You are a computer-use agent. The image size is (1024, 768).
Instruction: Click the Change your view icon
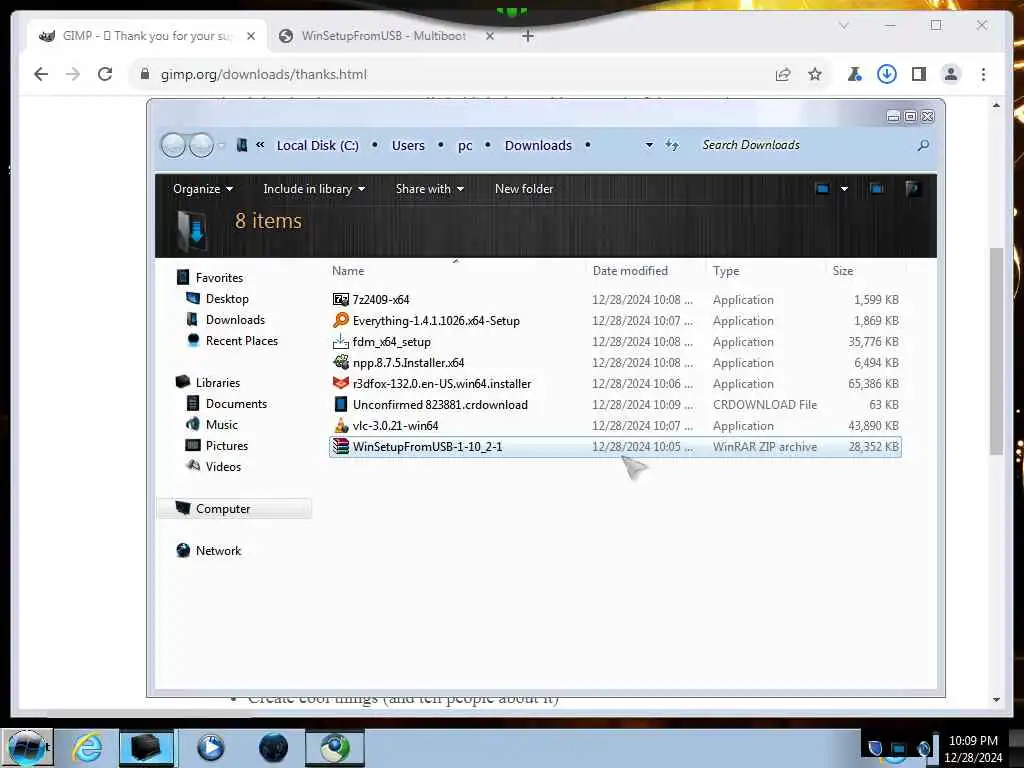pos(823,189)
